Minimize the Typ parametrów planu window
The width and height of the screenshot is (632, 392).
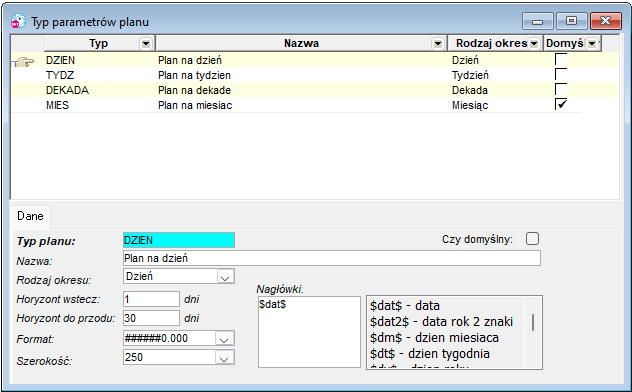click(x=538, y=21)
